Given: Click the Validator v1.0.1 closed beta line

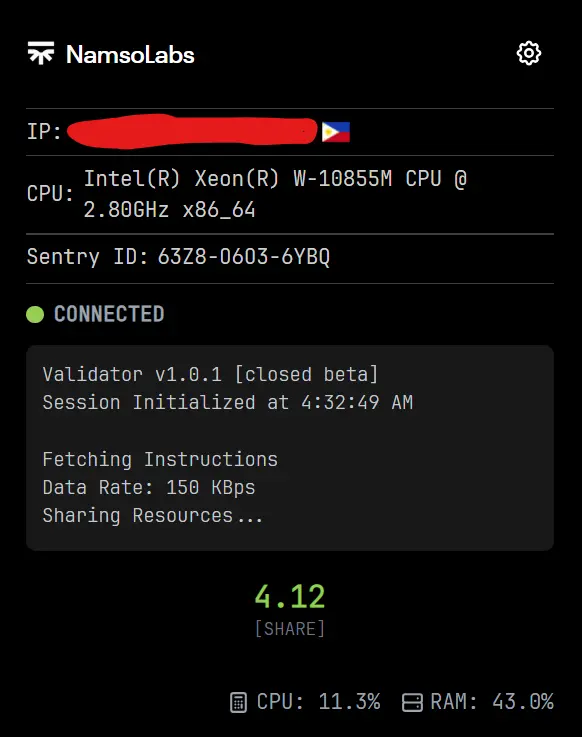Looking at the screenshot, I should pos(210,375).
